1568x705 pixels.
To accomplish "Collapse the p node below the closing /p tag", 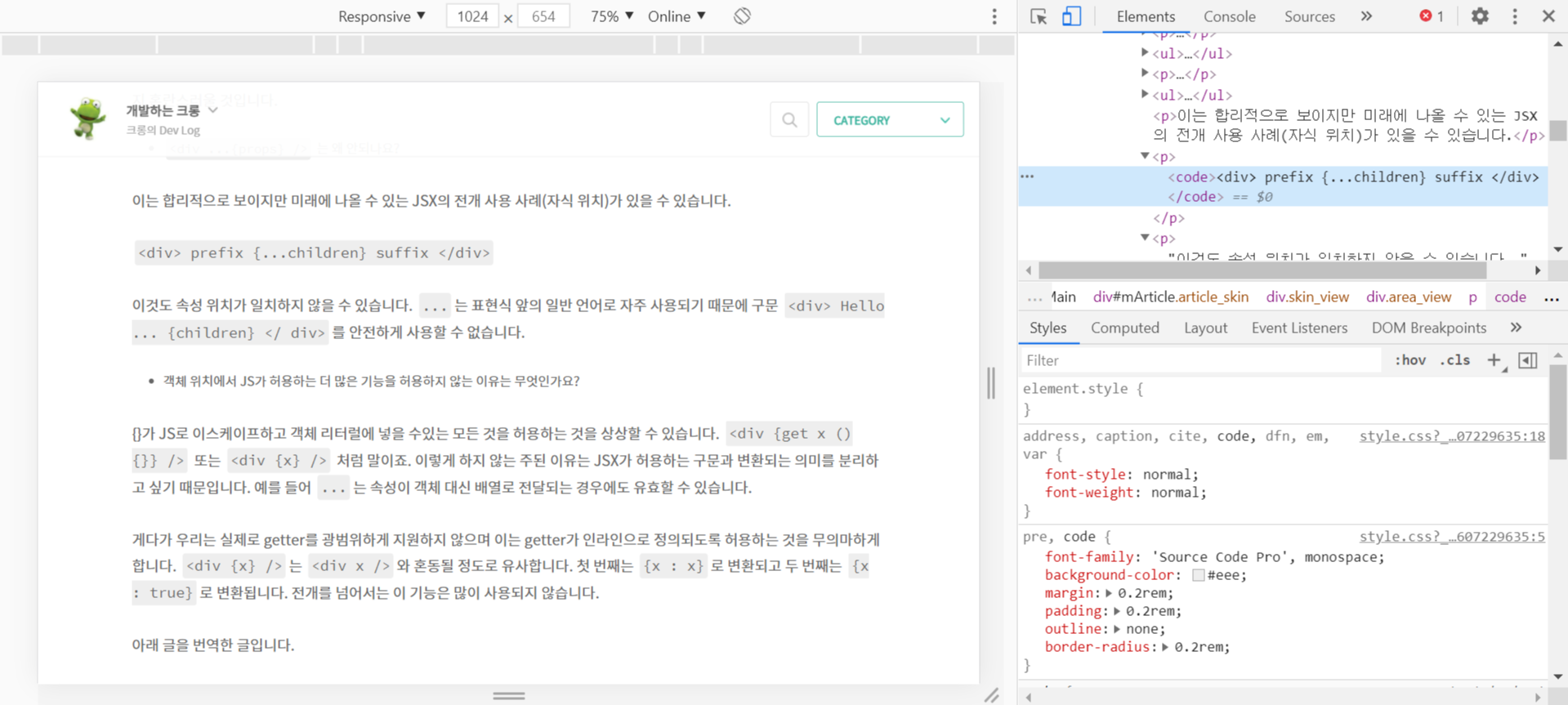I will tap(1145, 237).
